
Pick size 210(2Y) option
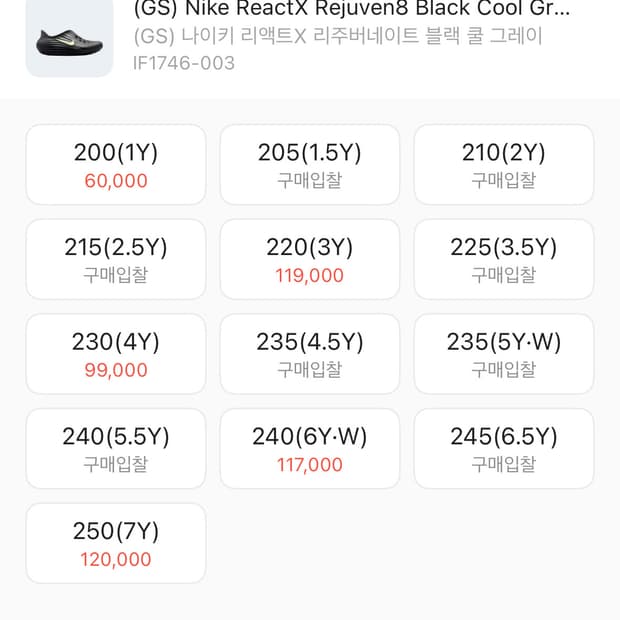504,165
